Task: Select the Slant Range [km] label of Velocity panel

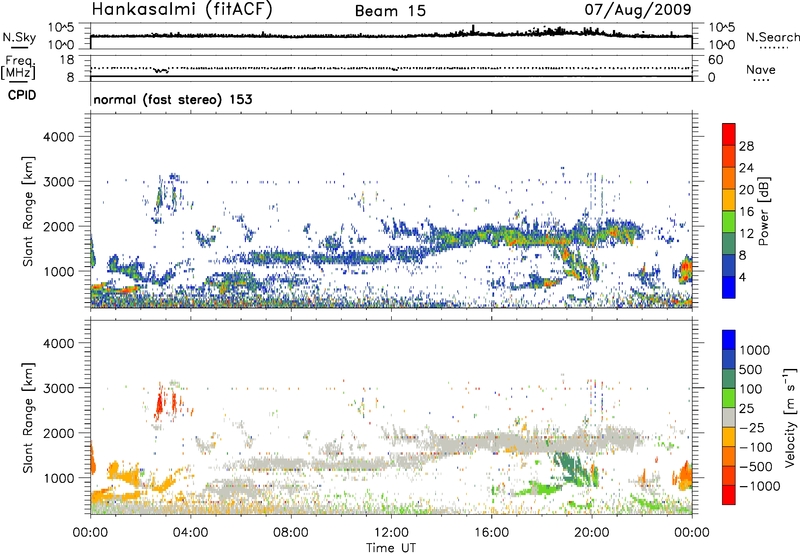Action: (x=28, y=417)
